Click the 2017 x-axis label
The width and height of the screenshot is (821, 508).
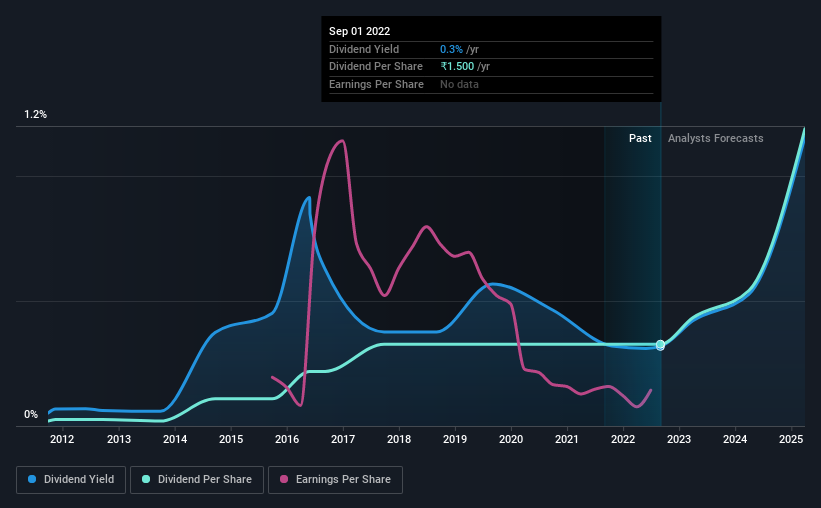(343, 439)
